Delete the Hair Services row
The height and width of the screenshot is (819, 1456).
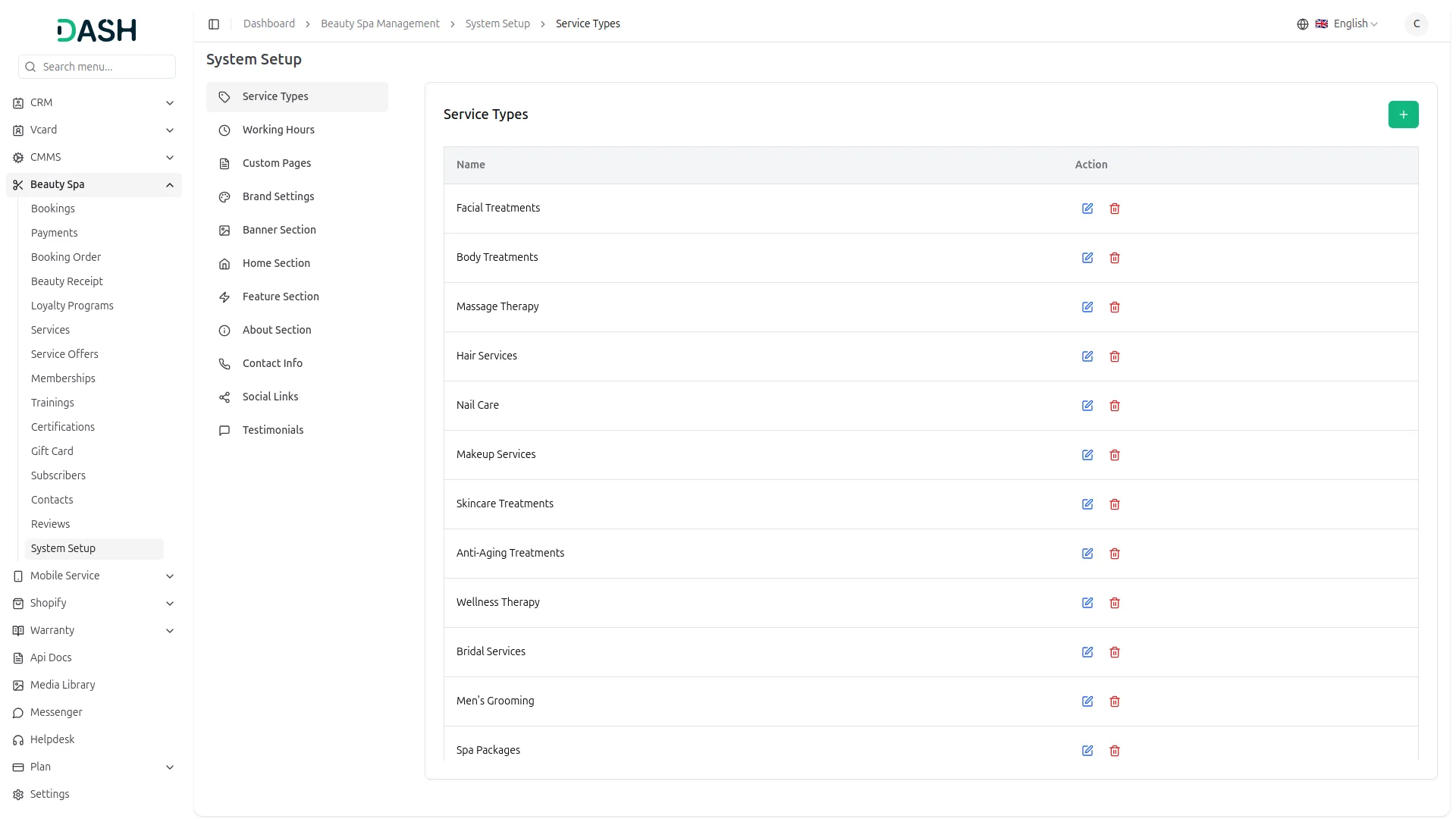click(1114, 356)
